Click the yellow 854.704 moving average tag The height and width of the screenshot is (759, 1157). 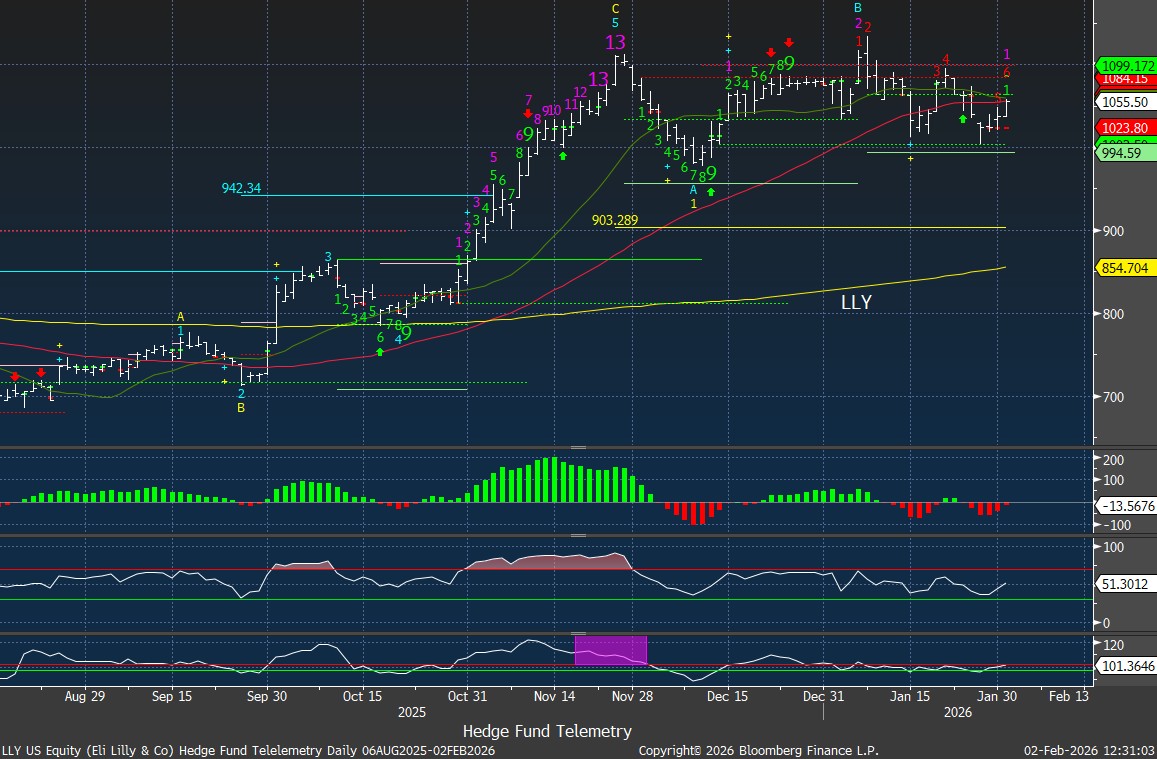[x=1126, y=268]
